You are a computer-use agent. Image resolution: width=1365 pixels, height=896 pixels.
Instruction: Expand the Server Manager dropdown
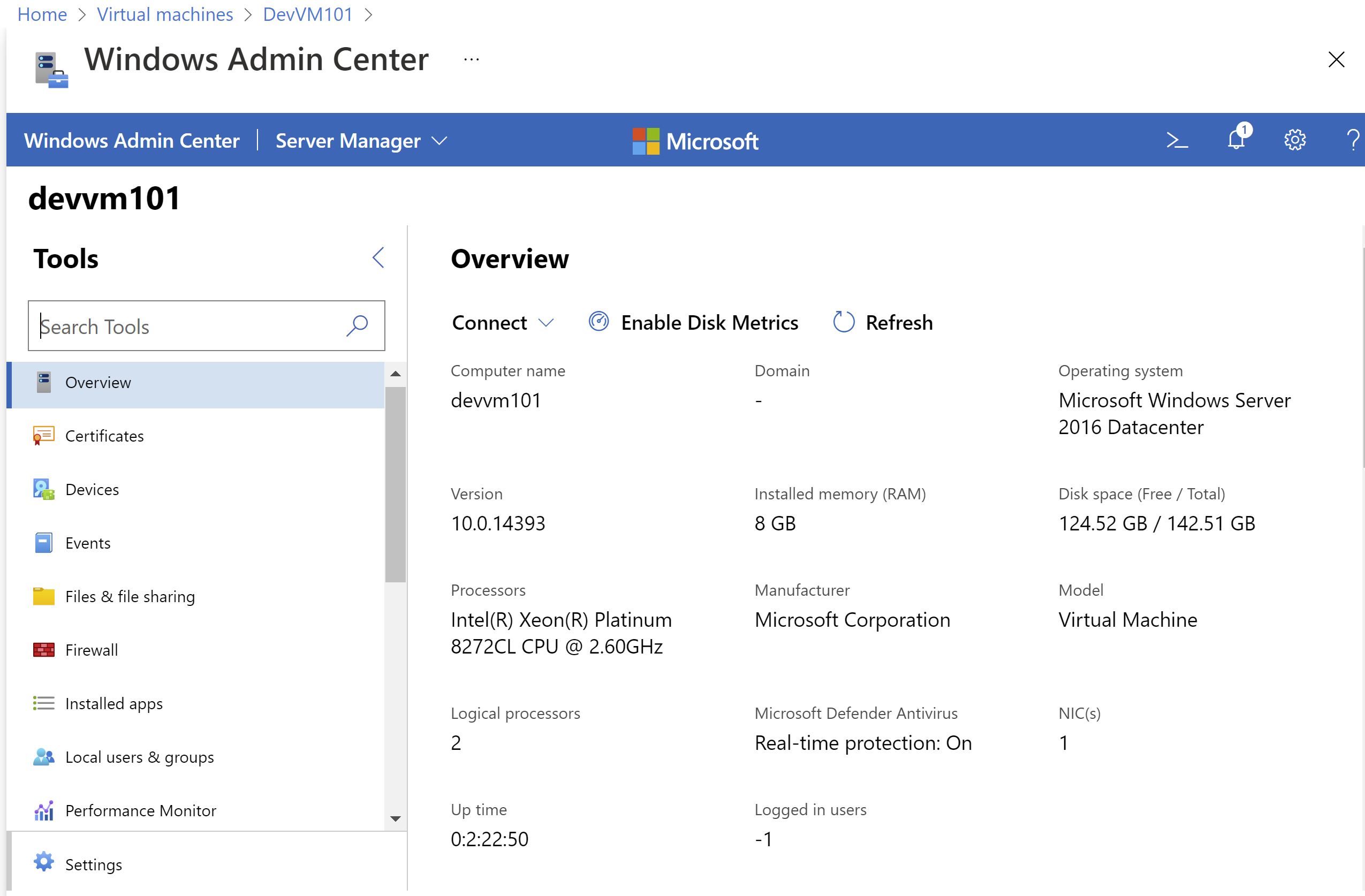361,141
